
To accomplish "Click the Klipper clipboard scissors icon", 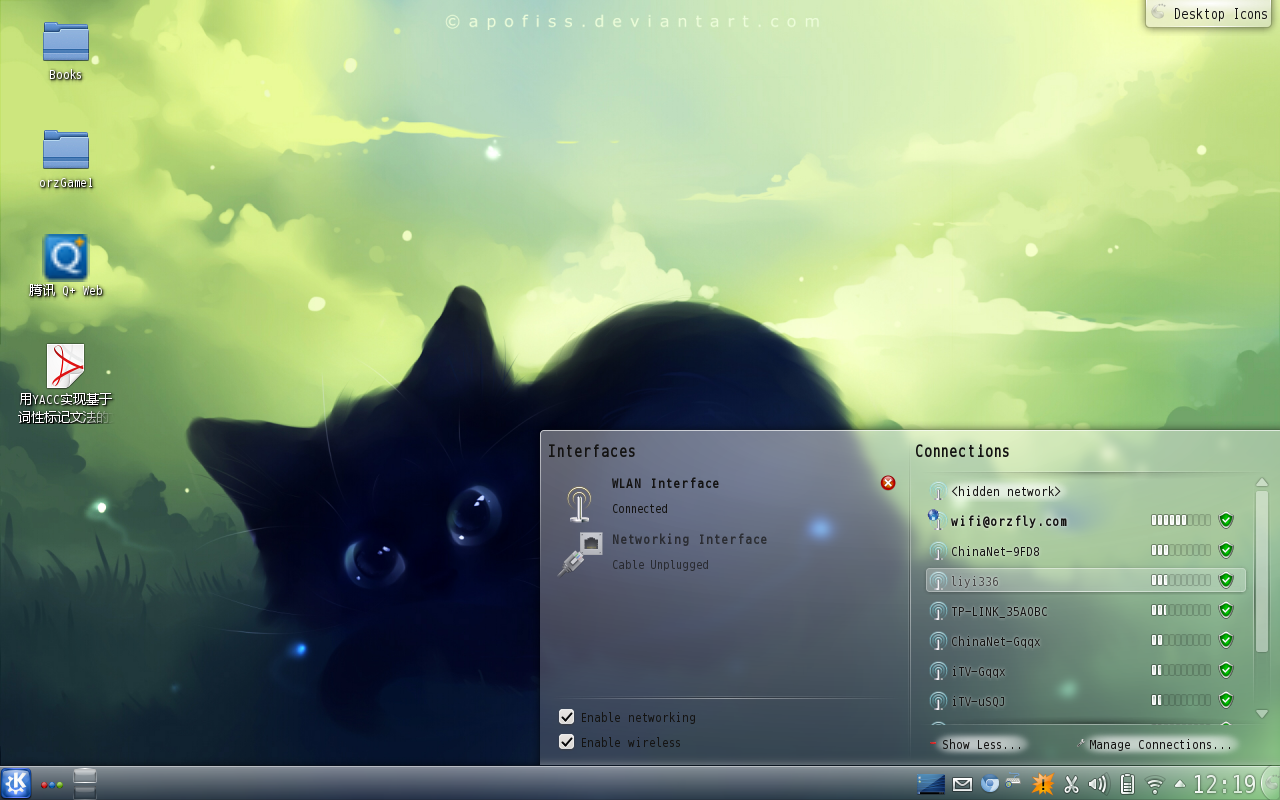I will [x=1071, y=784].
